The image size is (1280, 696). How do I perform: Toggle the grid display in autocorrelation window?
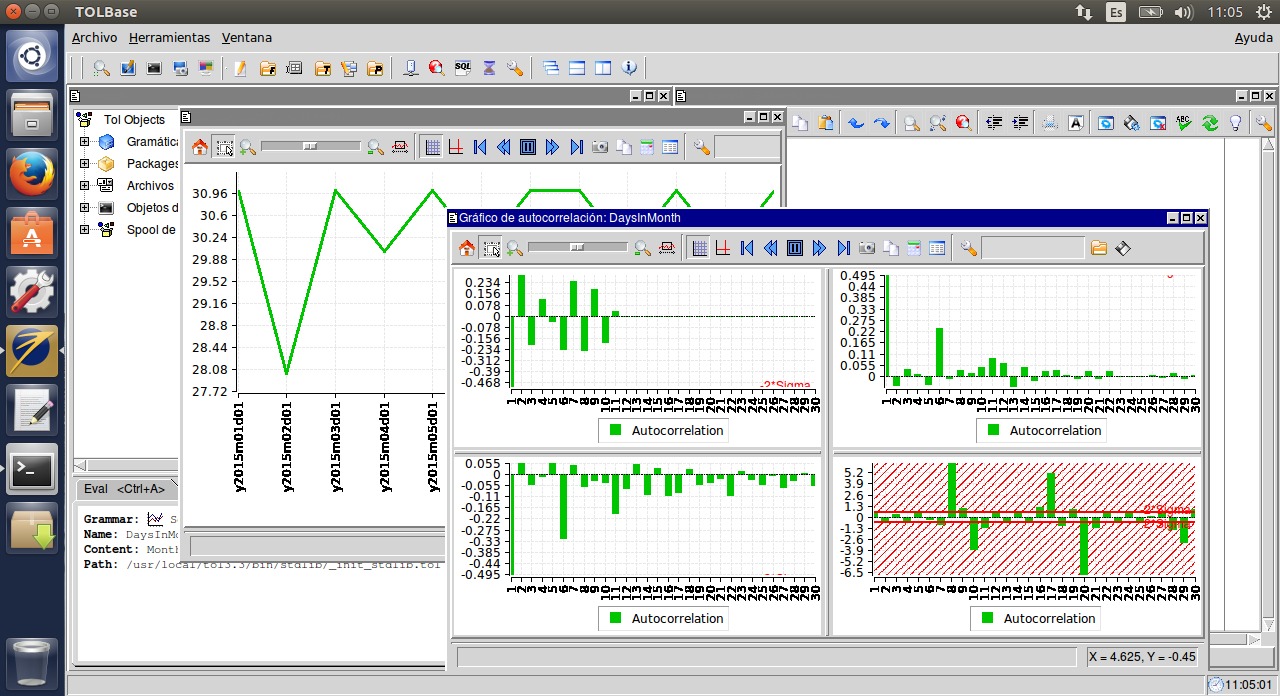pyautogui.click(x=700, y=248)
